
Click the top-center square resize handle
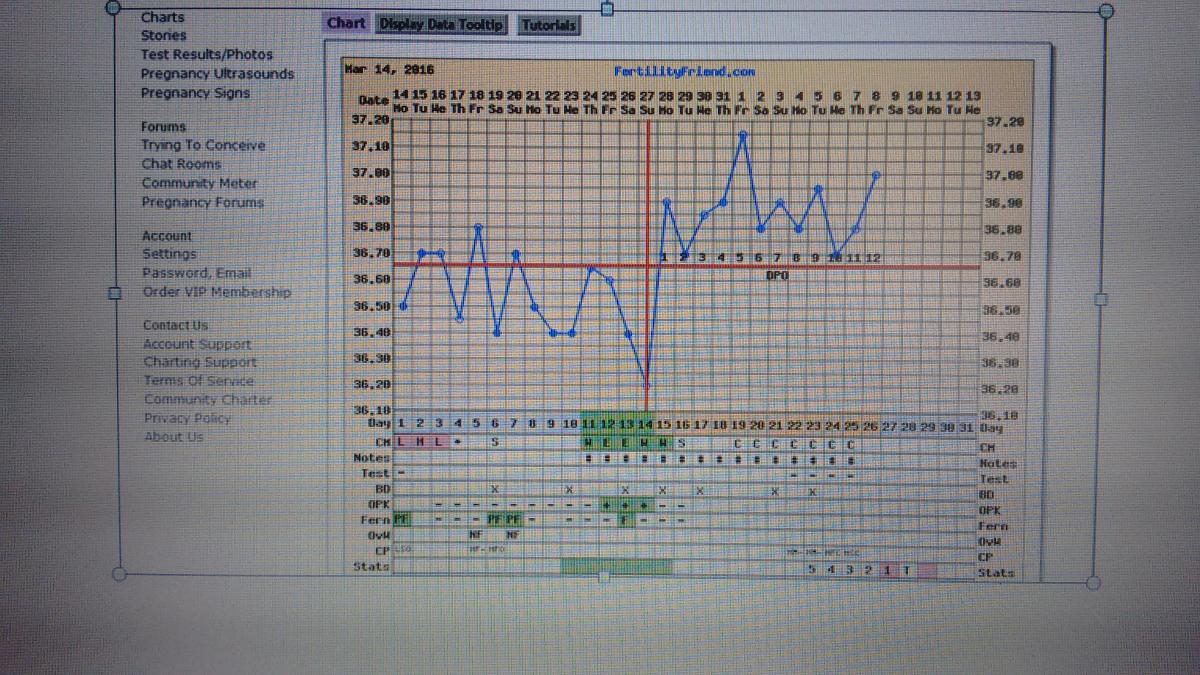click(606, 10)
